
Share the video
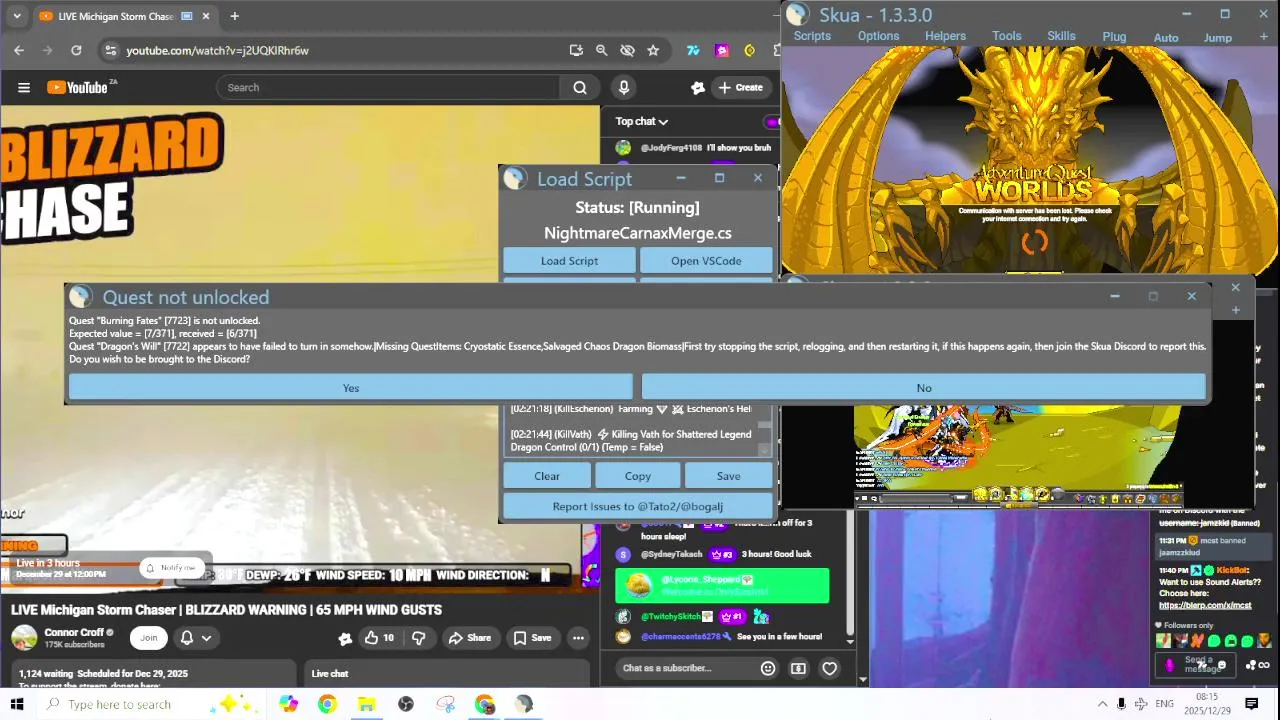(469, 638)
